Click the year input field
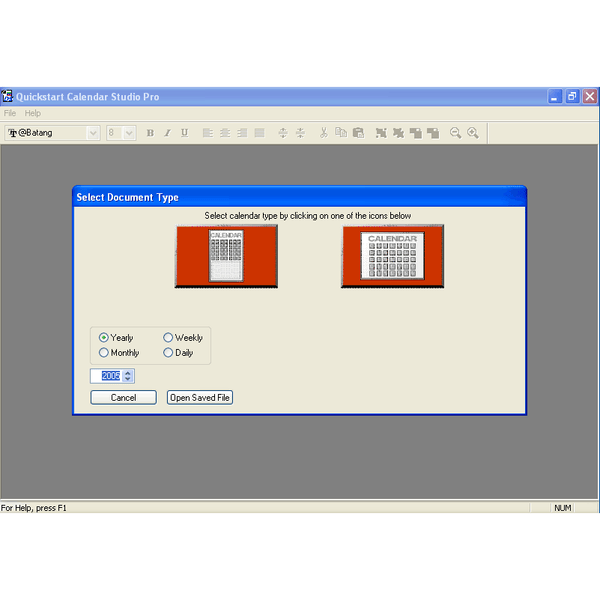 click(107, 376)
